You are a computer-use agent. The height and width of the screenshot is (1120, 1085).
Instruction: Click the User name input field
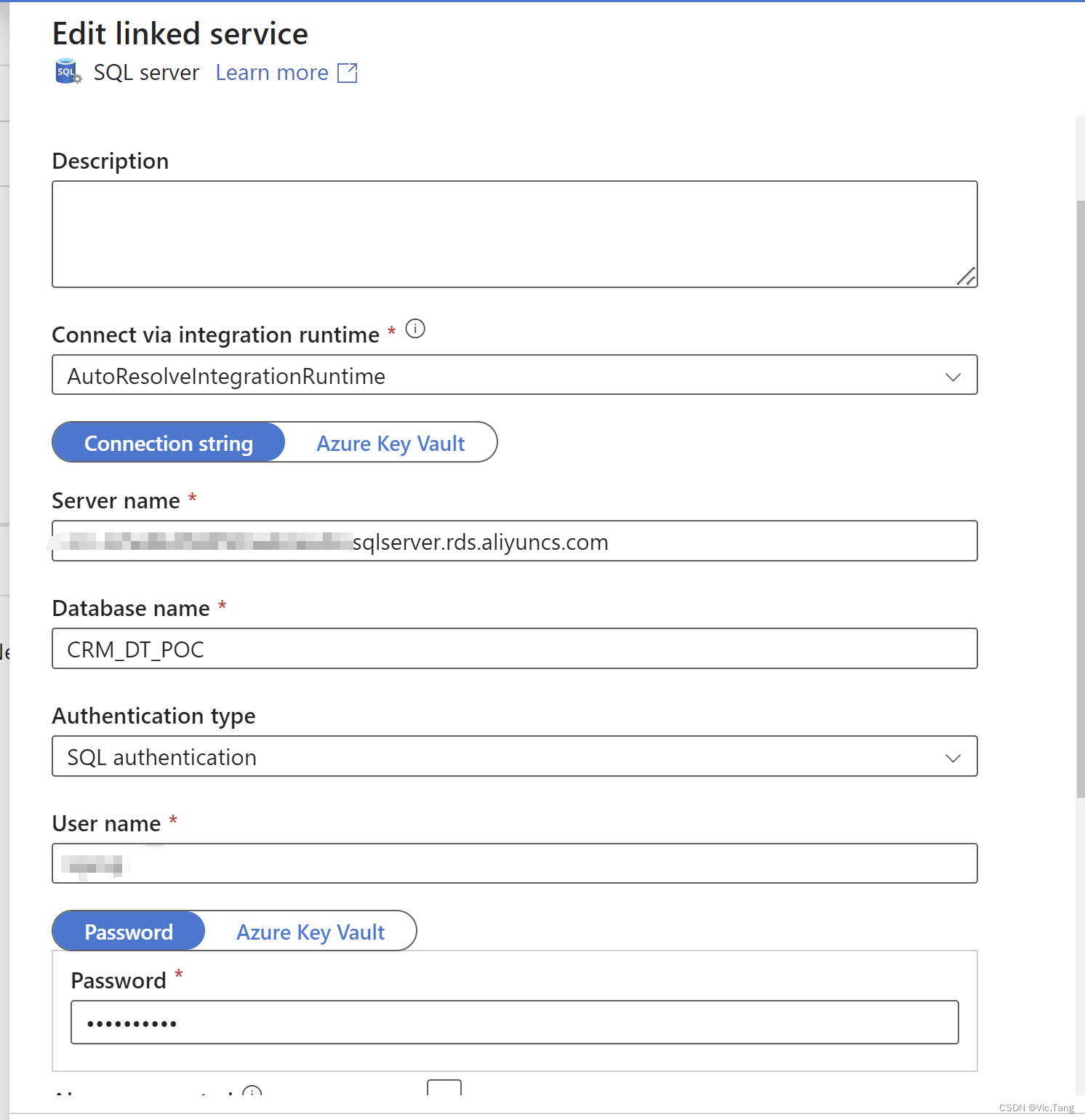click(x=514, y=863)
